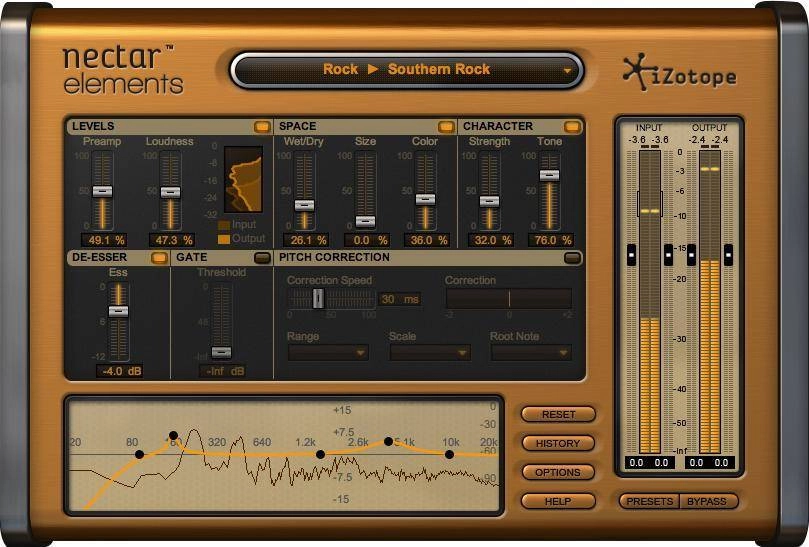Open the Rock Southern Rock preset dropdown
809x547 pixels.
tap(407, 70)
